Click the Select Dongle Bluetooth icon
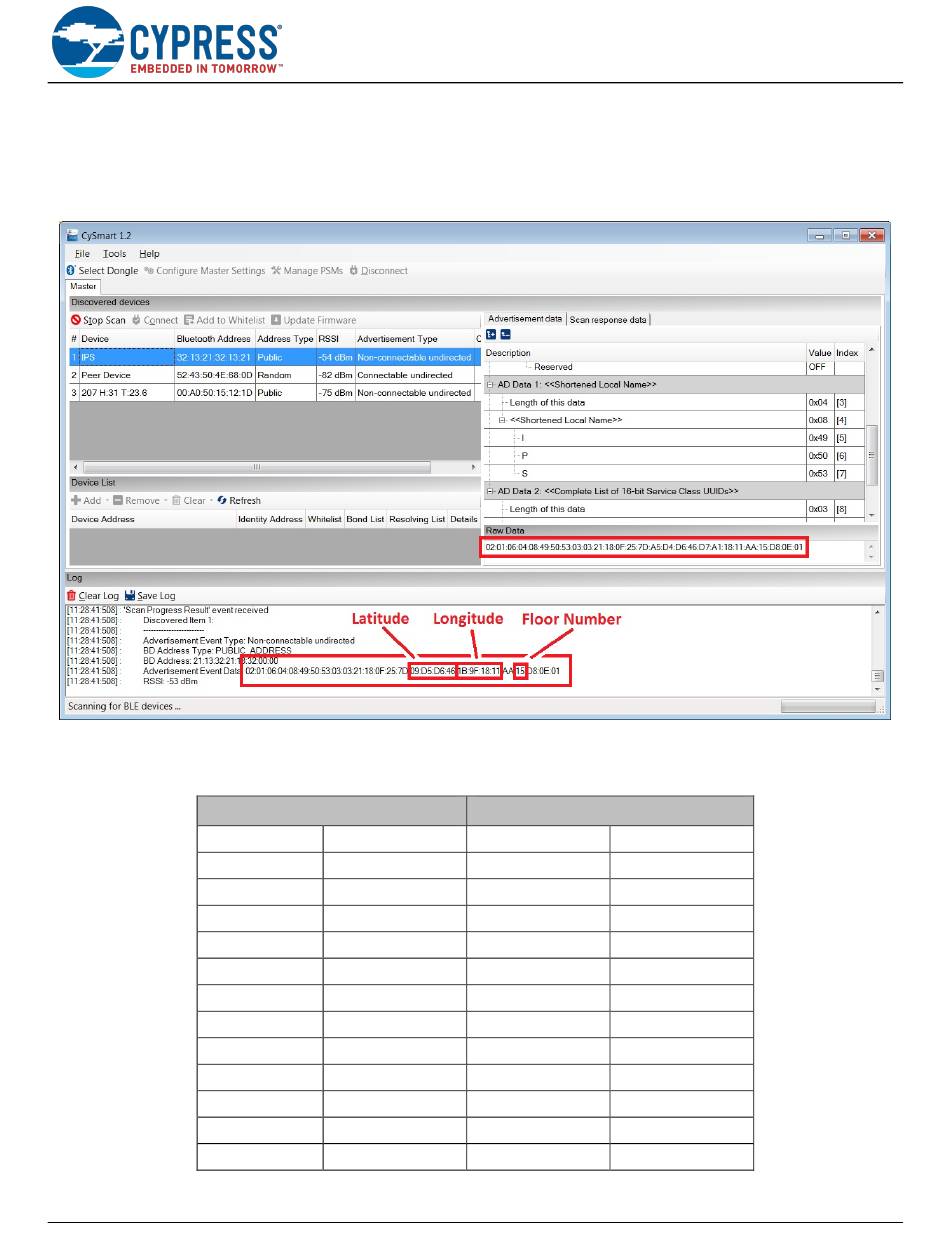The height and width of the screenshot is (1254, 950). click(71, 271)
